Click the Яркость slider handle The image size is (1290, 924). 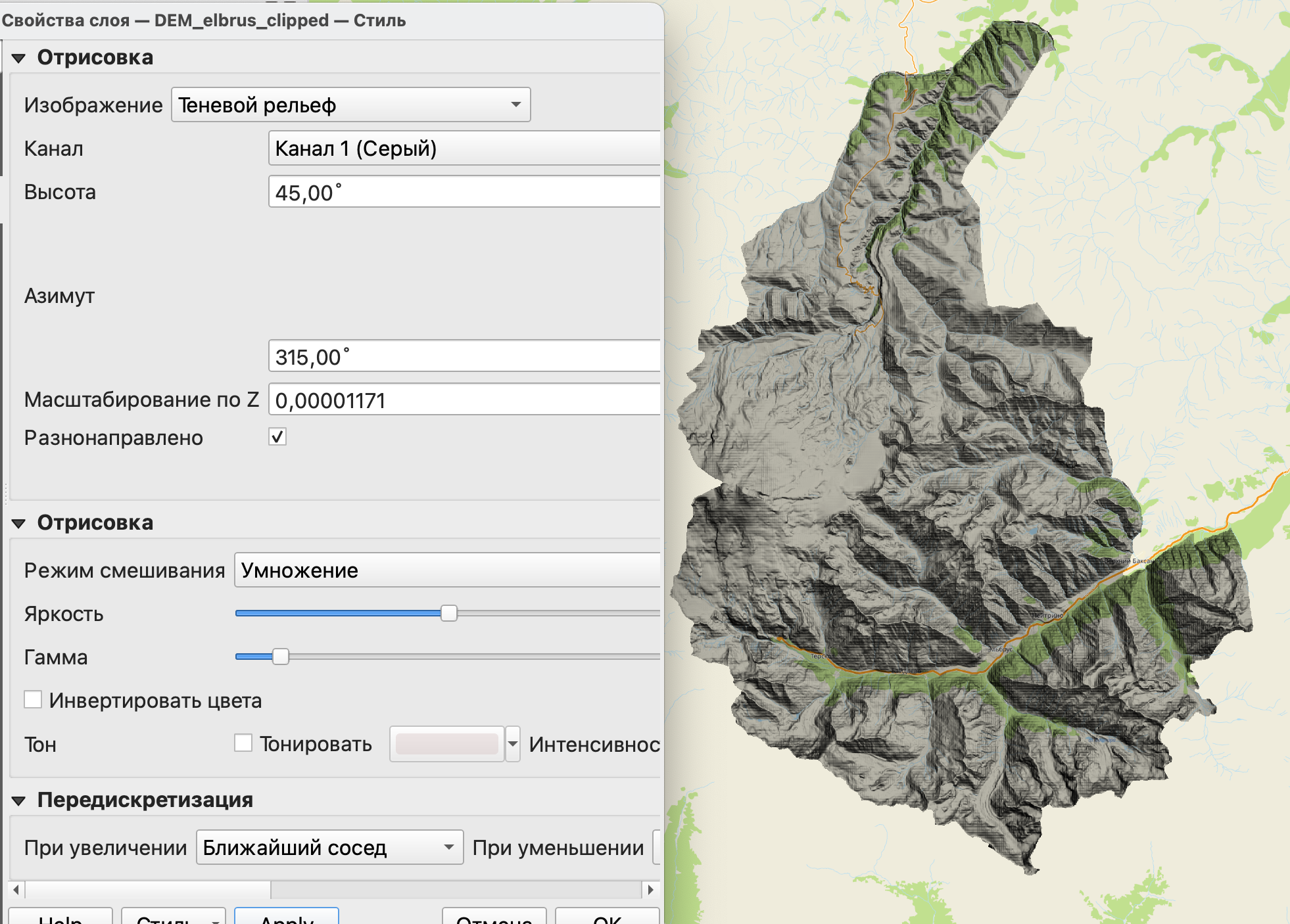(448, 613)
